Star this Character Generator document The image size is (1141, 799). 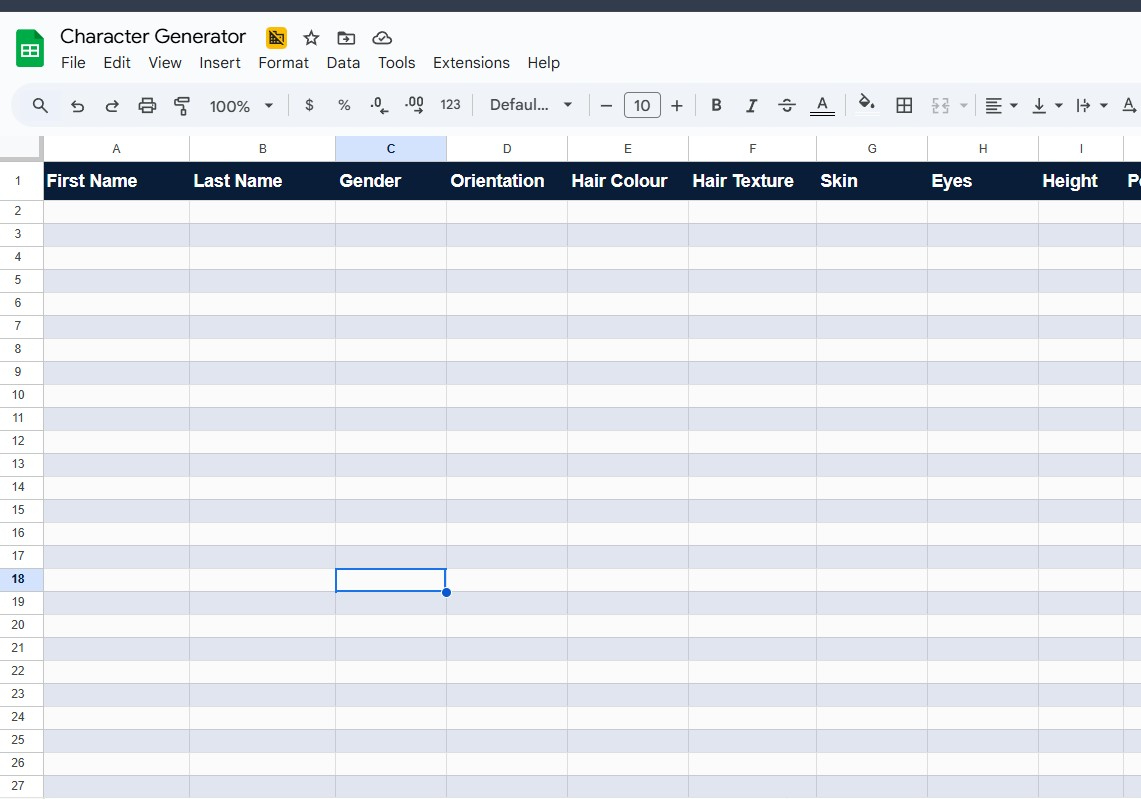coord(311,38)
